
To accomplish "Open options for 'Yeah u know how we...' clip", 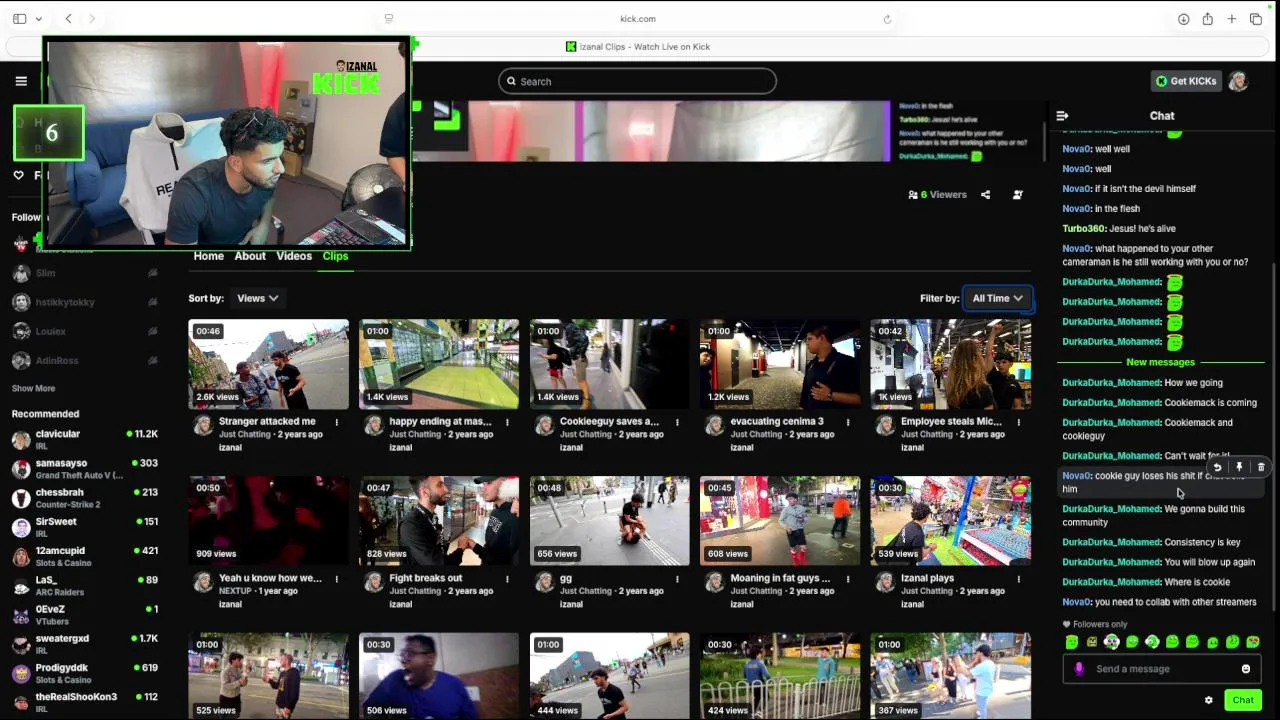I will pos(336,578).
